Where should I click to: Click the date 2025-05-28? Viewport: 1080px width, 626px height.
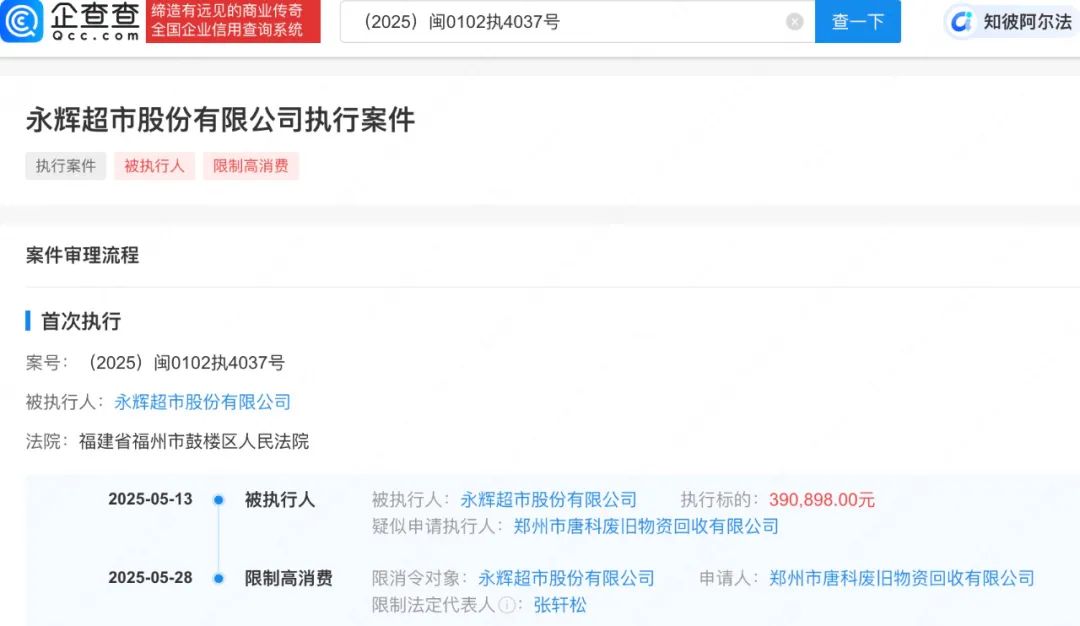(x=150, y=578)
